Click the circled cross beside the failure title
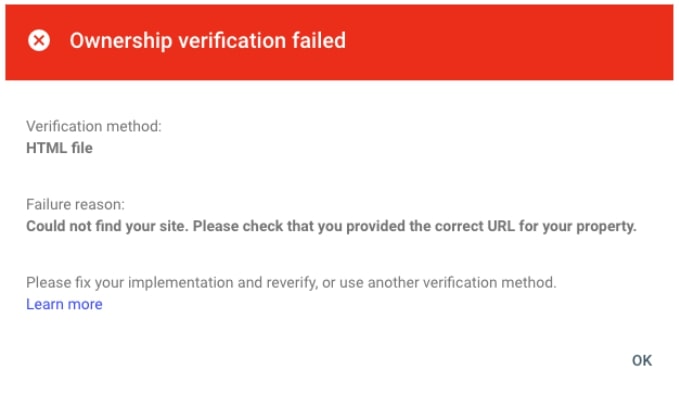Screen dimensions: 679x418 click(39, 41)
